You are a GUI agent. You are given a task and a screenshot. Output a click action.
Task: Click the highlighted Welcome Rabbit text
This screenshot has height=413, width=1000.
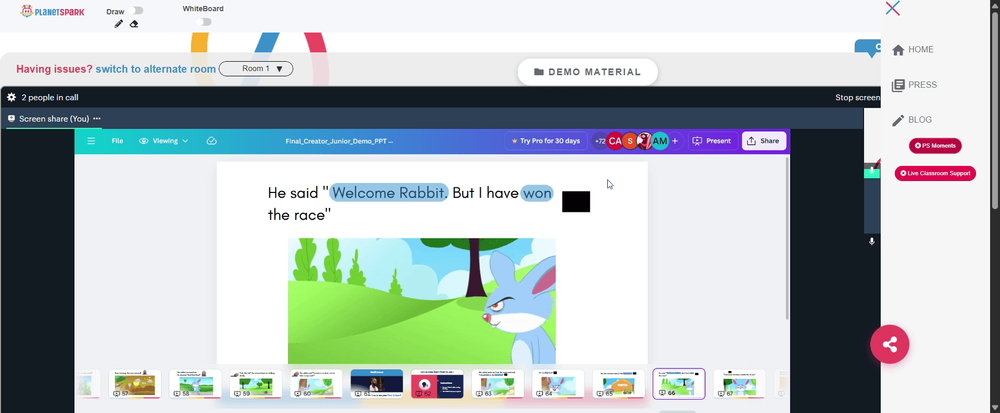[x=389, y=192]
